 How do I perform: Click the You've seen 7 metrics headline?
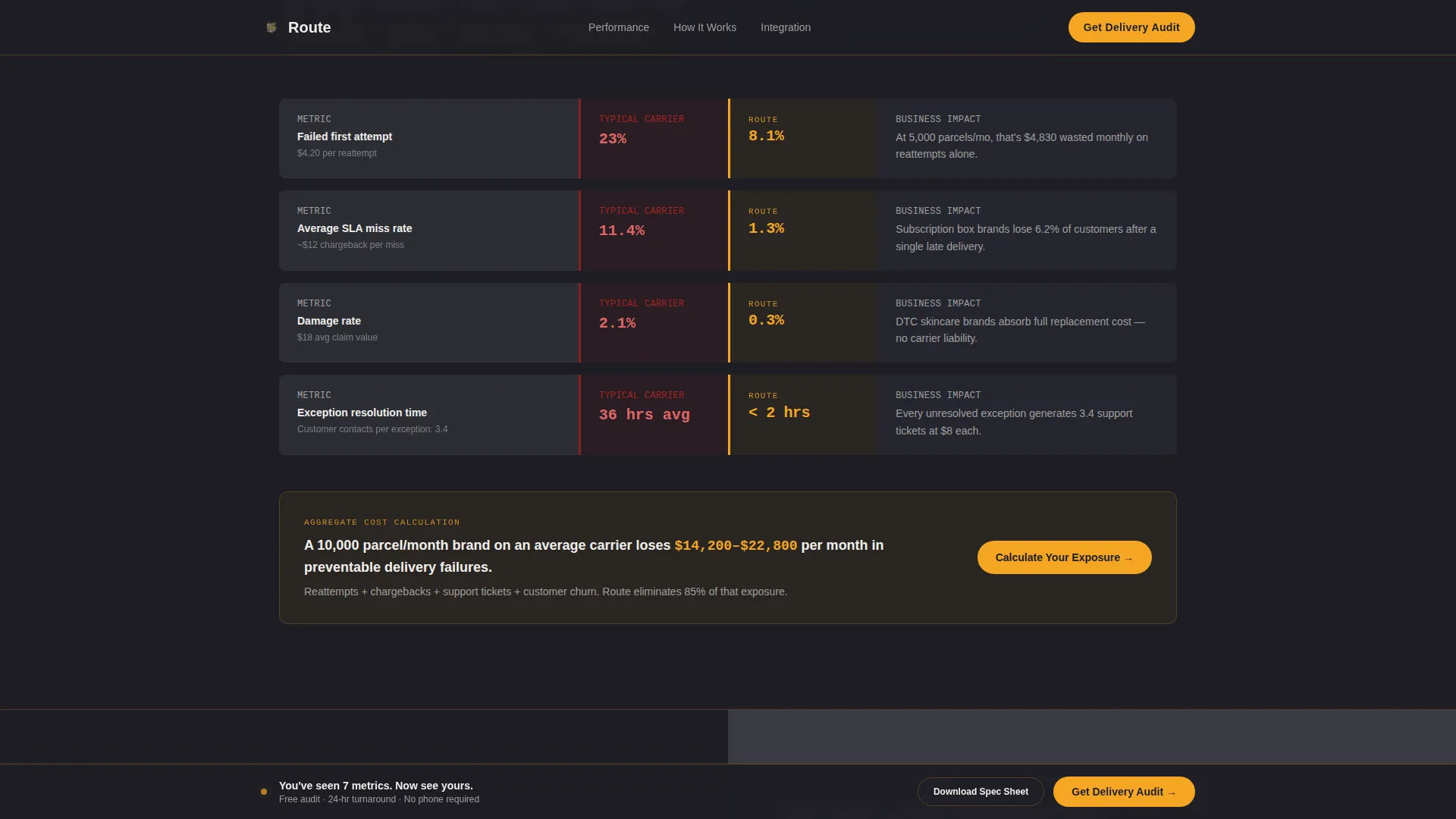[375, 786]
